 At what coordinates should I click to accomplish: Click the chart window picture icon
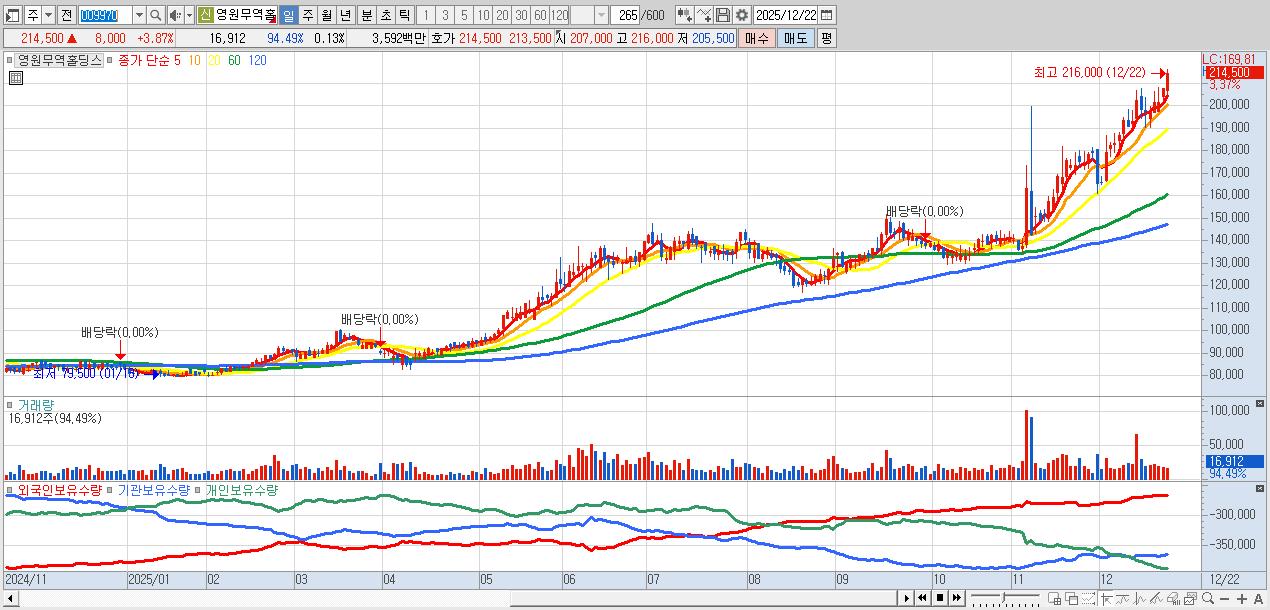tap(1190, 598)
